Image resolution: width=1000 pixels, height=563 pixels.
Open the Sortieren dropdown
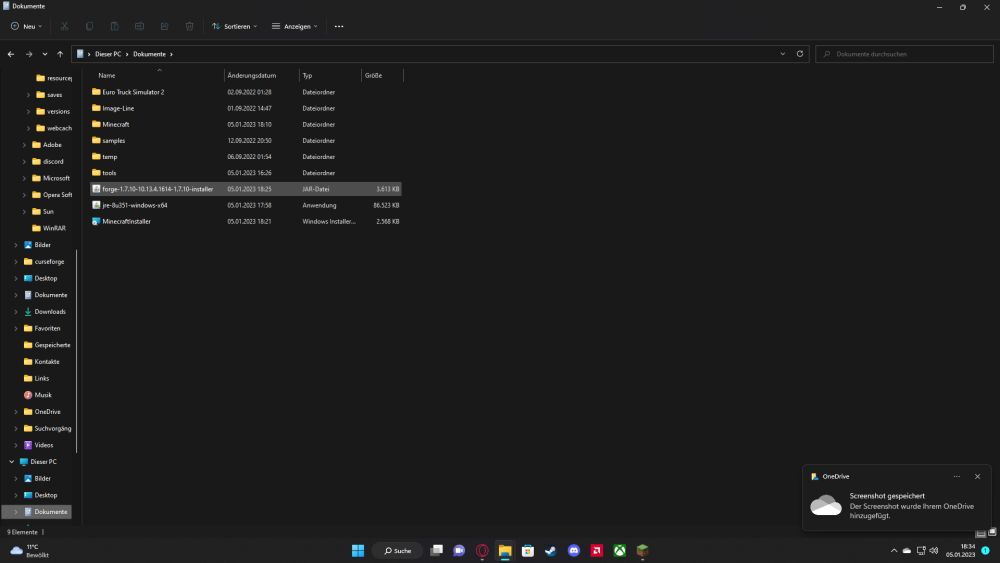(235, 26)
